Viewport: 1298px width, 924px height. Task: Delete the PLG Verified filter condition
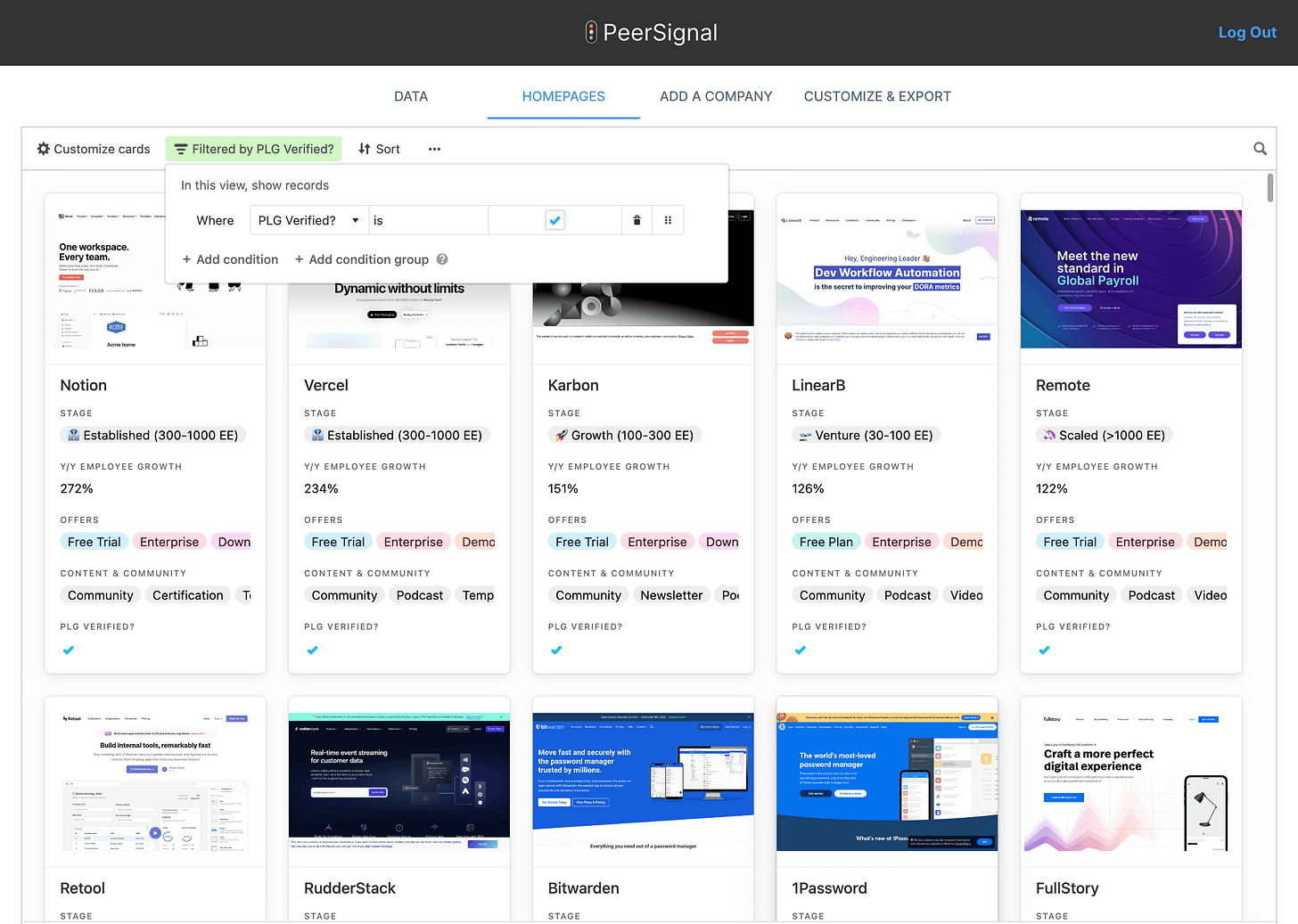(637, 220)
